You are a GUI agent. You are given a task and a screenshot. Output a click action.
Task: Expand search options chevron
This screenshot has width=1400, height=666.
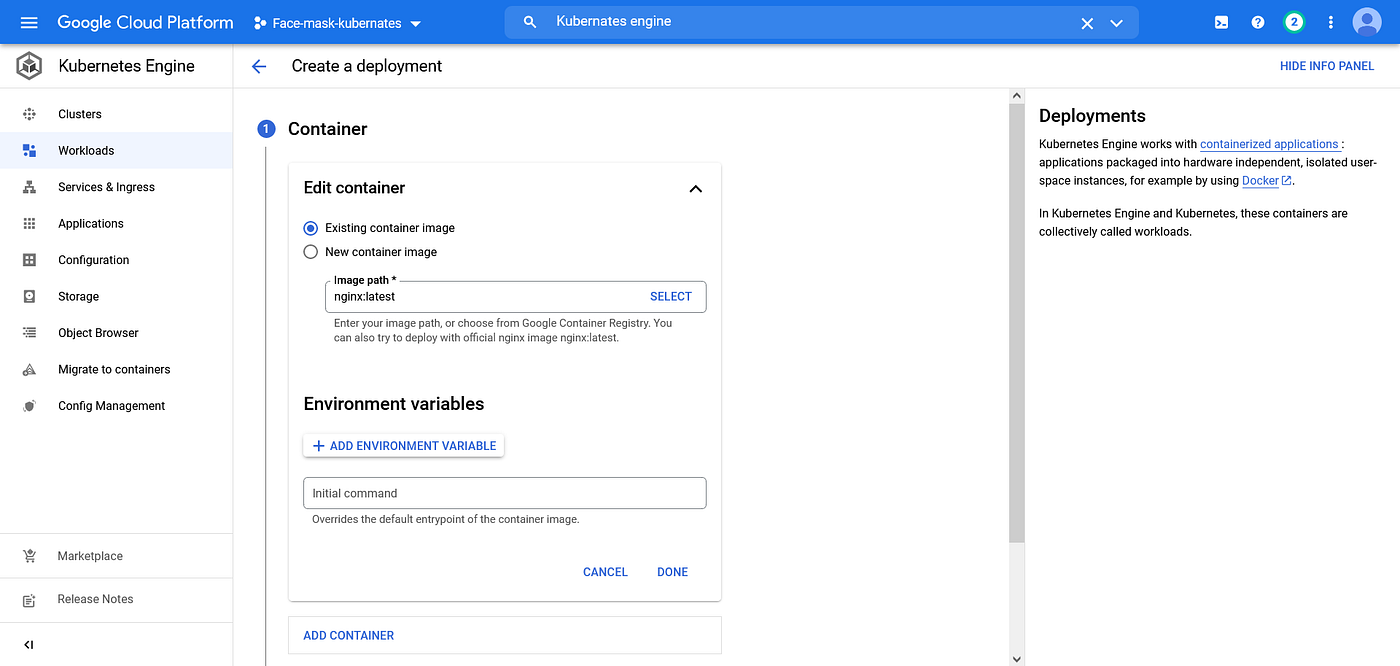(1117, 23)
